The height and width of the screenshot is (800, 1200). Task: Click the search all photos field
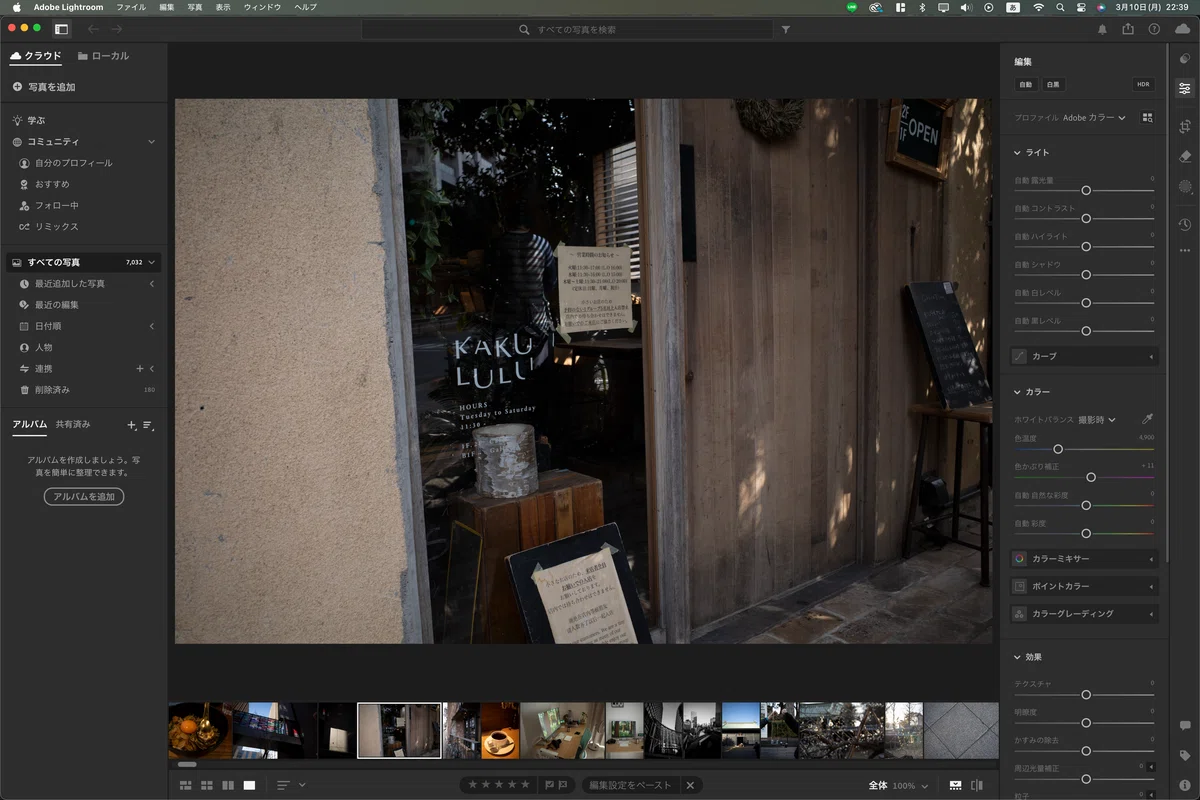[x=567, y=30]
